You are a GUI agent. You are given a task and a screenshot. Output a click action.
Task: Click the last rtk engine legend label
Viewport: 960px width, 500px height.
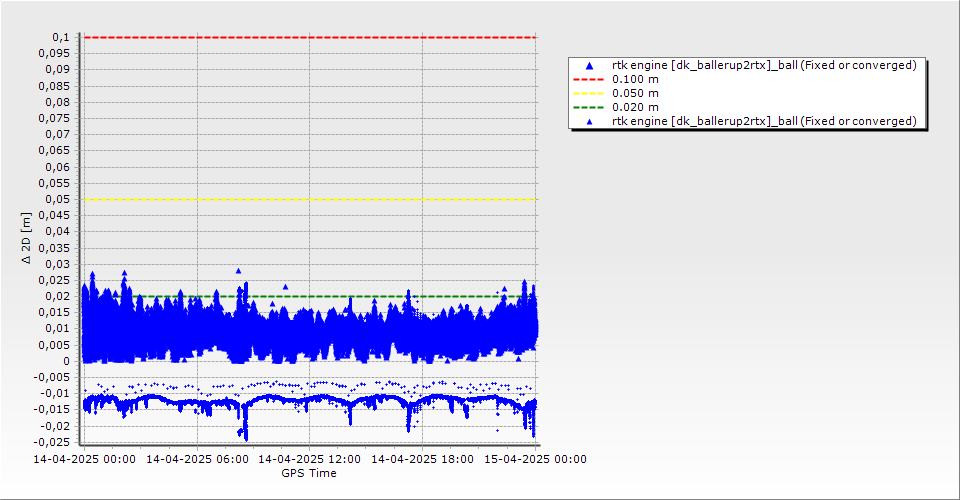(764, 121)
